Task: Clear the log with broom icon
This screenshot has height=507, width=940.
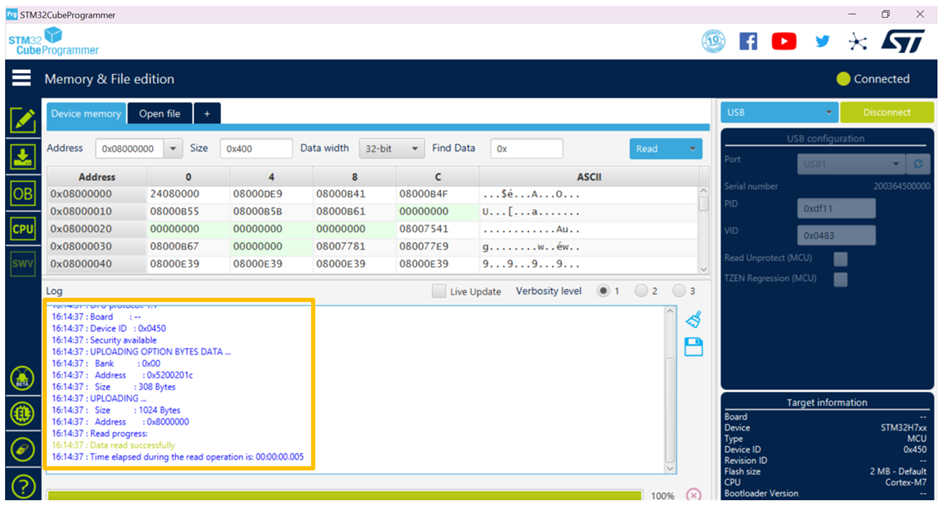Action: 694,319
